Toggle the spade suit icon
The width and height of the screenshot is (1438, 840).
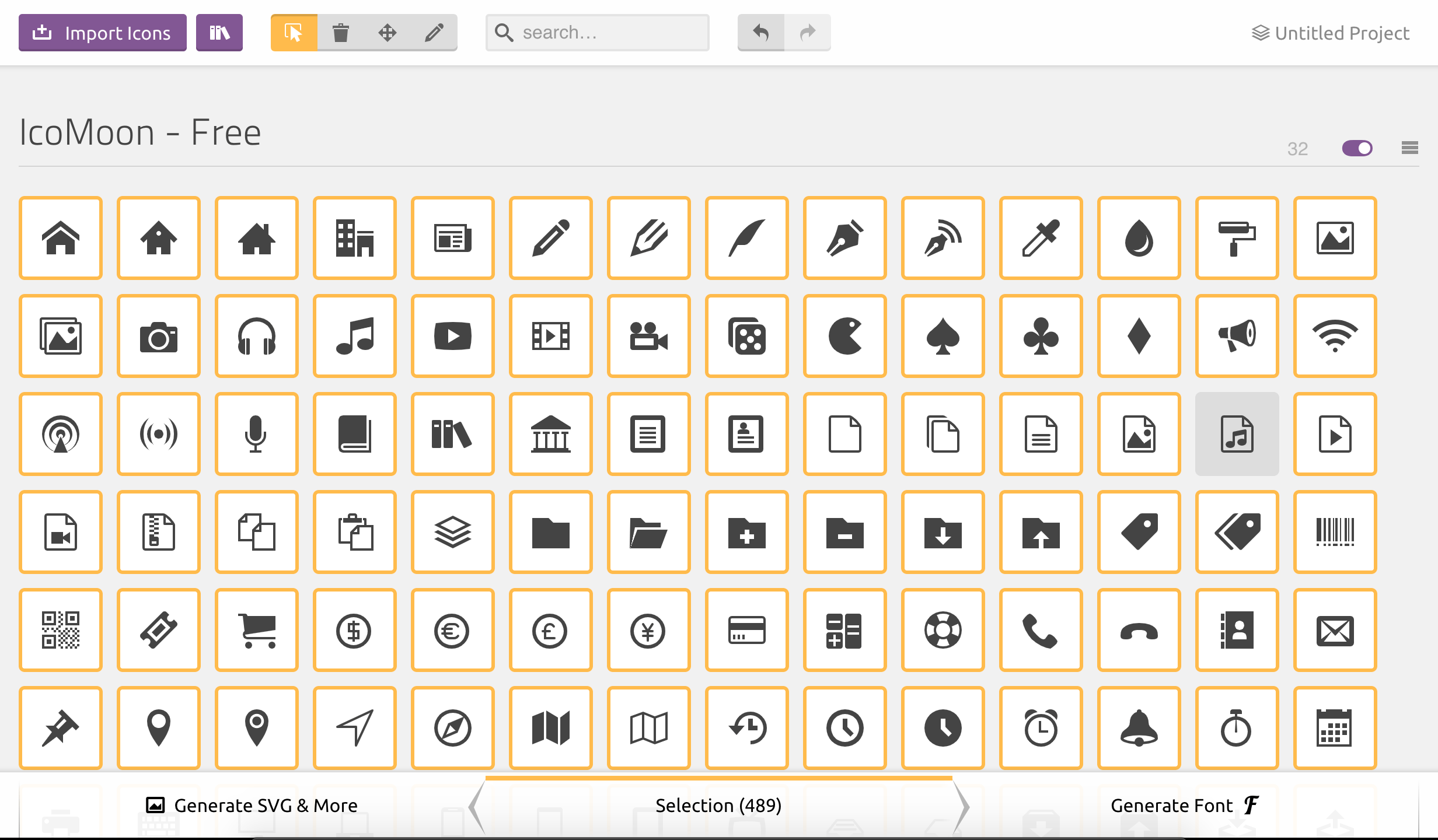[x=943, y=336]
